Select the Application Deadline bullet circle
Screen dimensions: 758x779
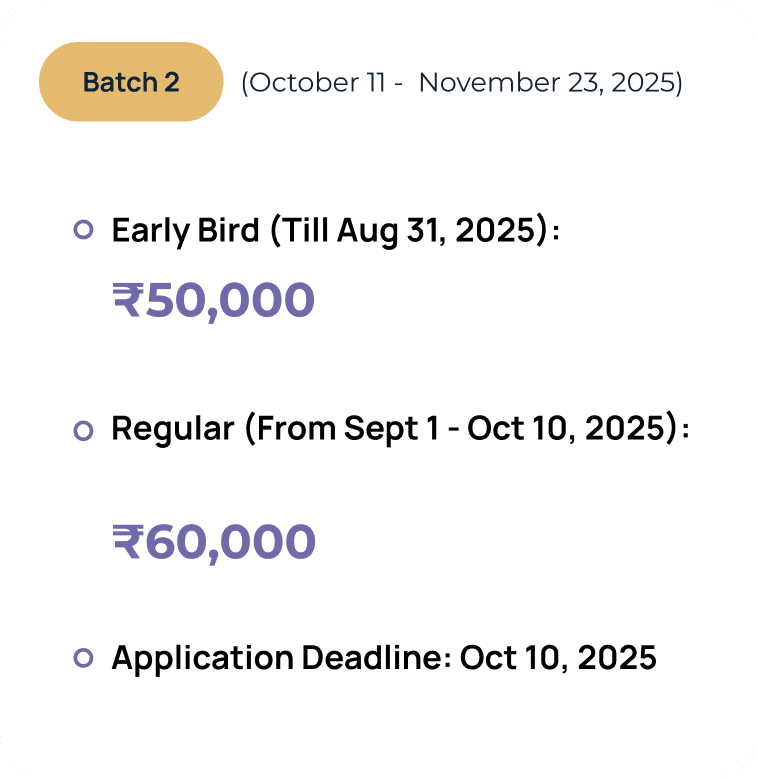[x=83, y=658]
